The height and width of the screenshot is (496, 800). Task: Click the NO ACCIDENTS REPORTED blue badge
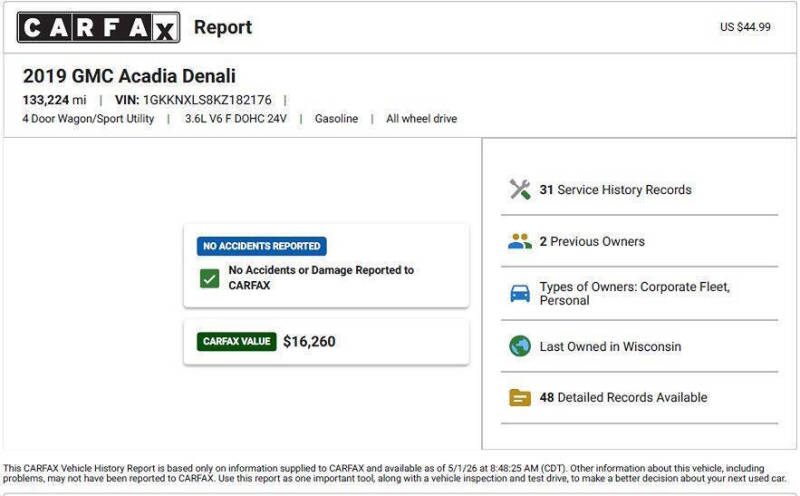tap(262, 246)
